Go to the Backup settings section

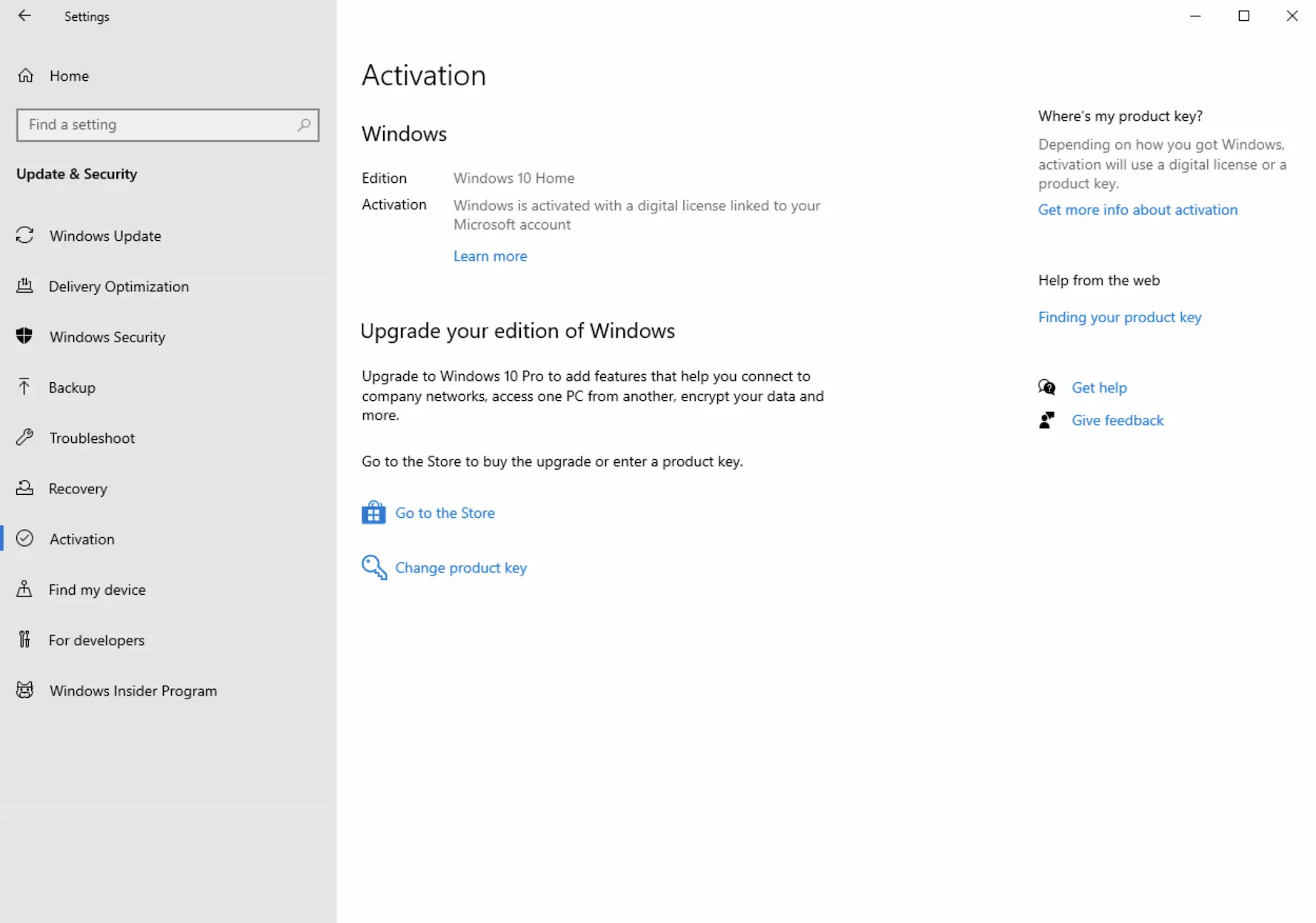[72, 387]
